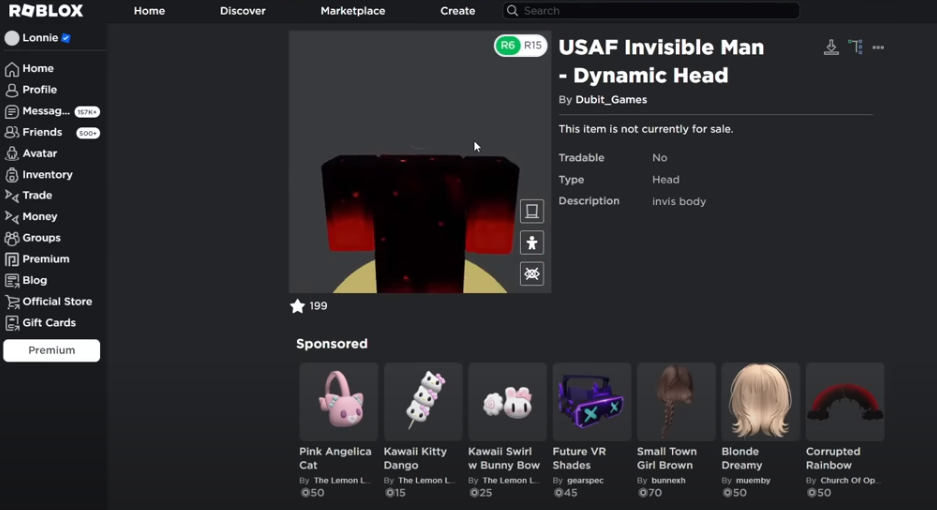Click the Type value Head
Image resolution: width=937 pixels, height=510 pixels.
(666, 180)
